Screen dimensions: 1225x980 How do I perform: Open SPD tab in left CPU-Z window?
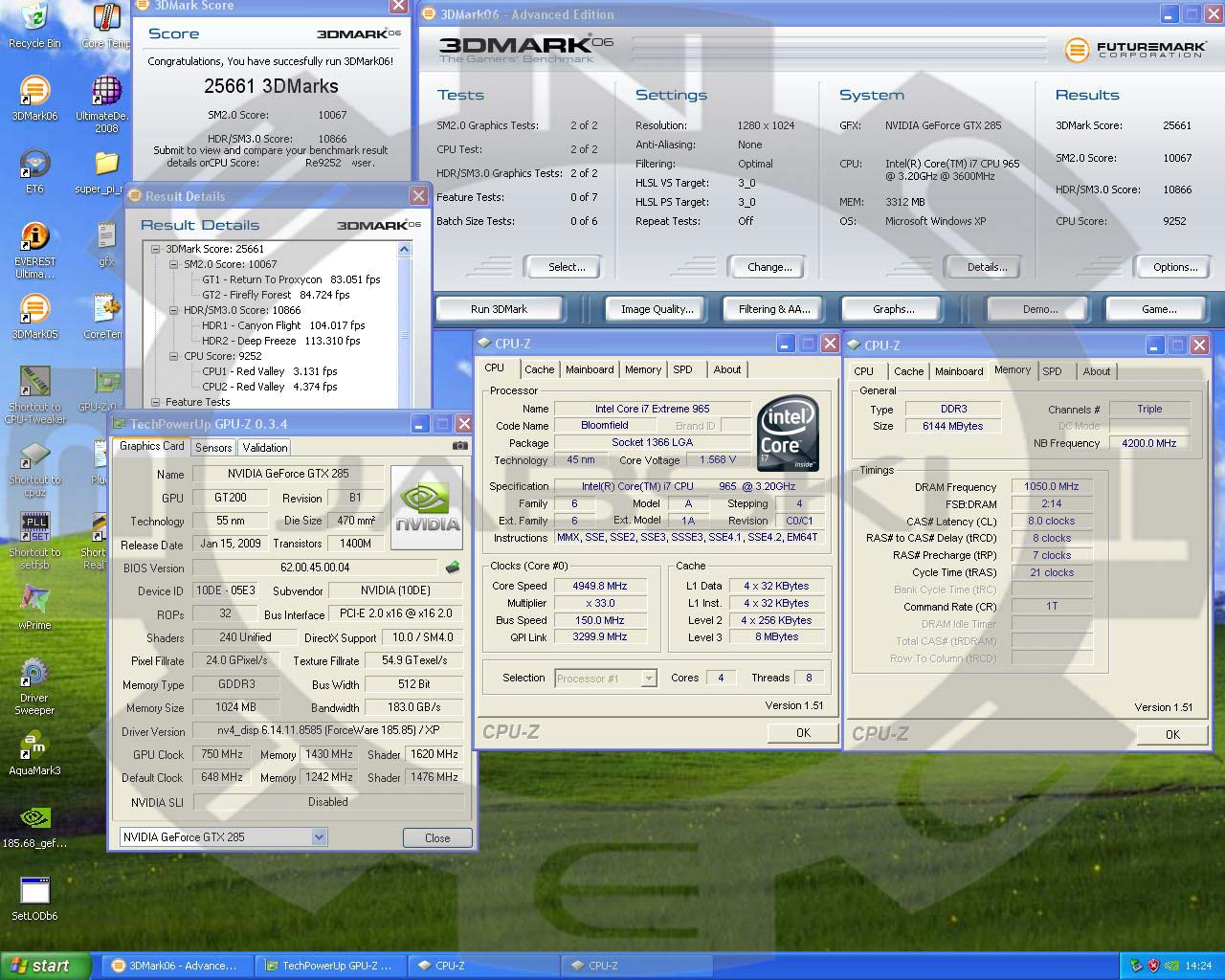[682, 369]
